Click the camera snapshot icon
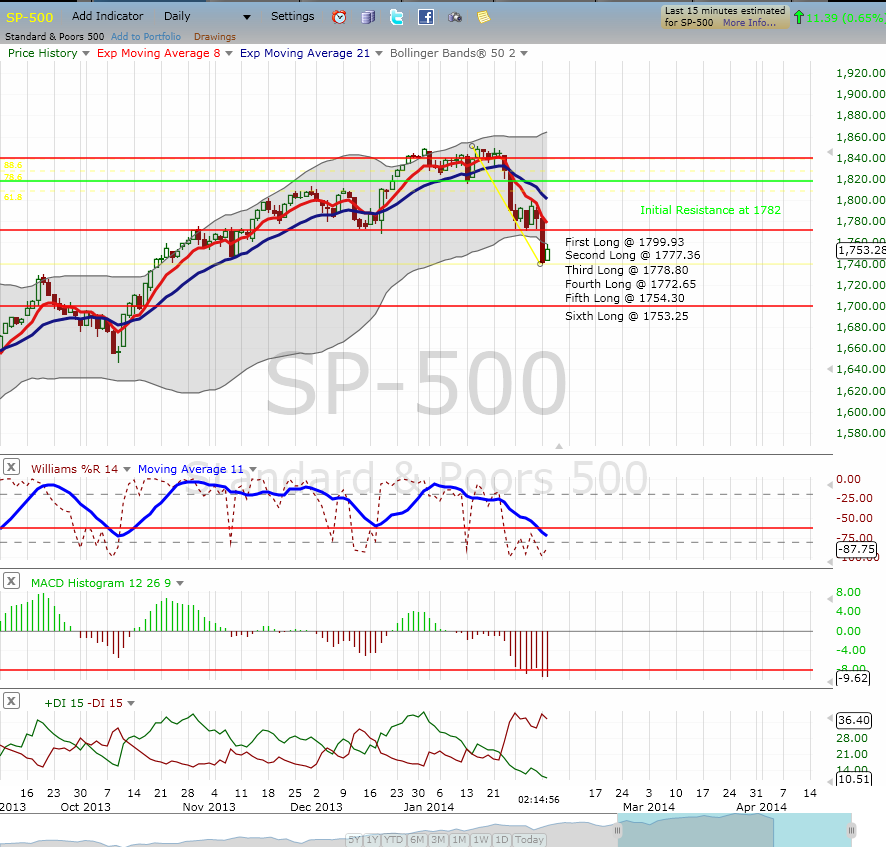 [455, 18]
